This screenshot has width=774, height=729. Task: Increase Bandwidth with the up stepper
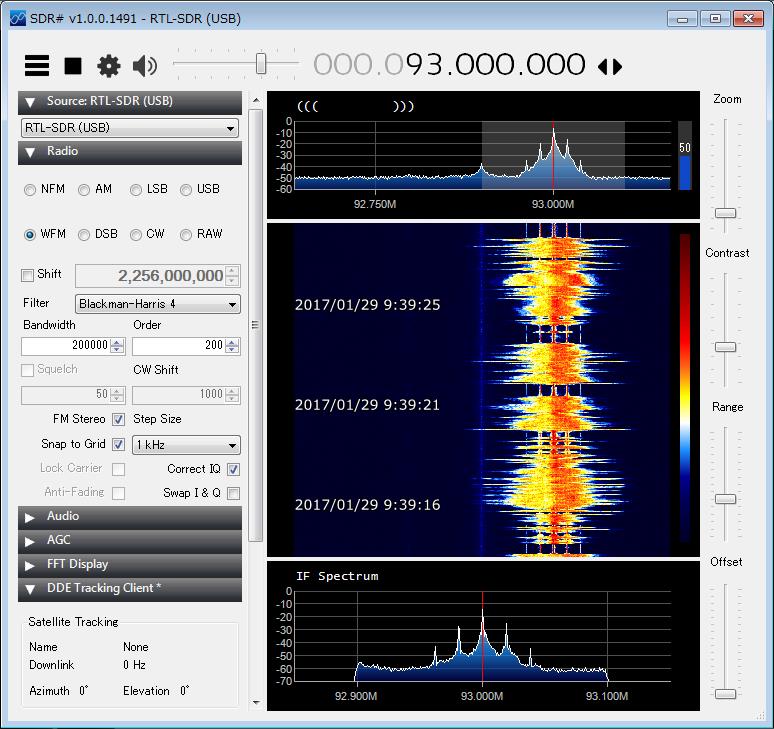click(117, 342)
